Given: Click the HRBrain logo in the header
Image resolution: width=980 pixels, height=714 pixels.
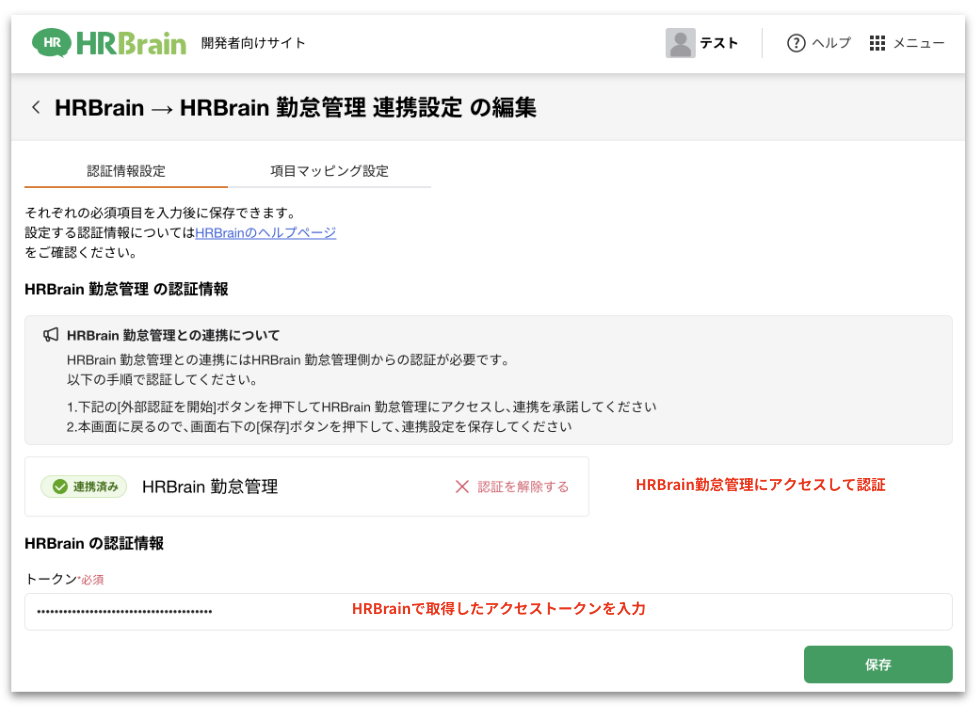Looking at the screenshot, I should 109,43.
